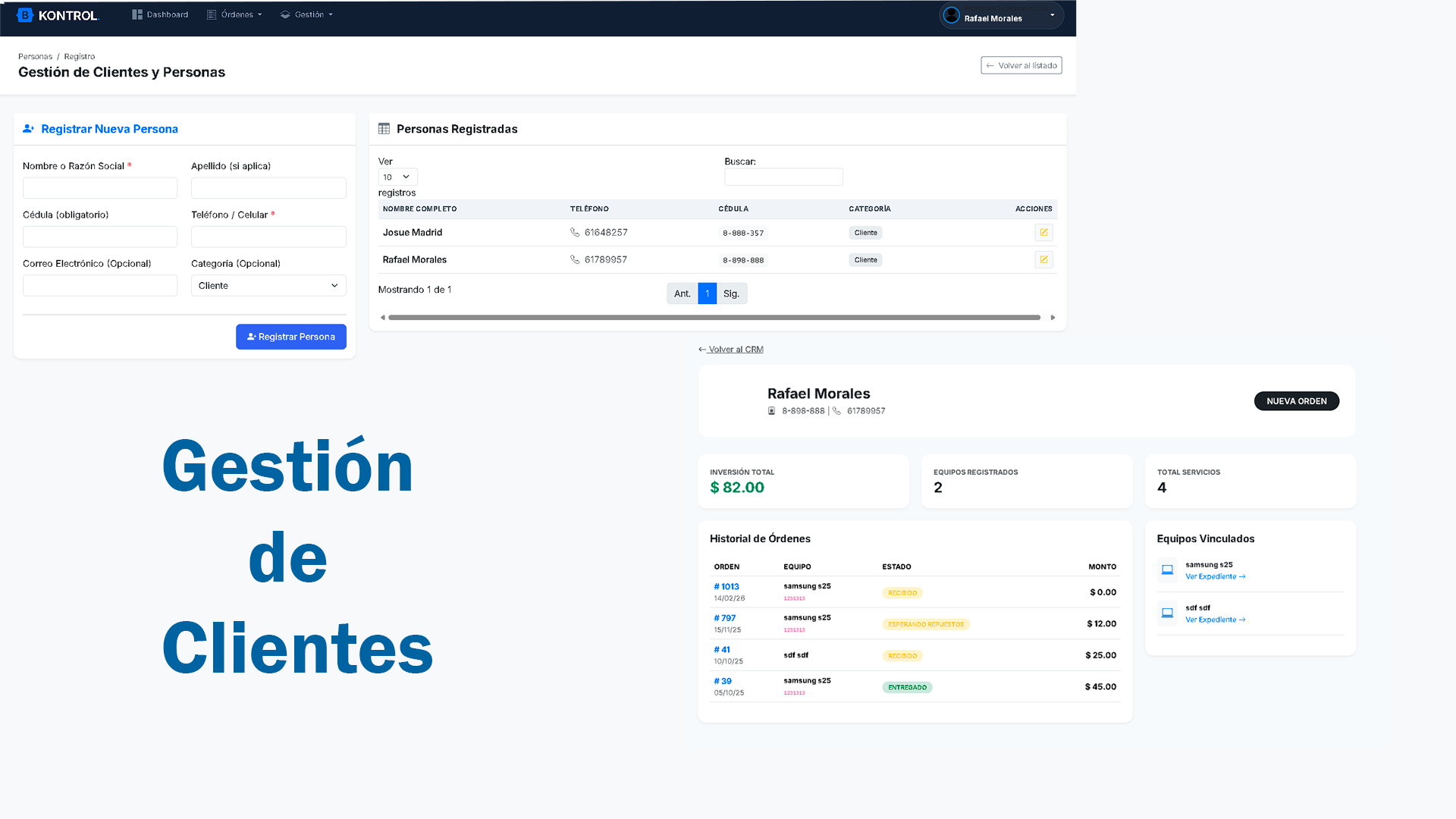This screenshot has width=1456, height=819.
Task: Go to Dashboard in navbar
Action: pos(160,14)
